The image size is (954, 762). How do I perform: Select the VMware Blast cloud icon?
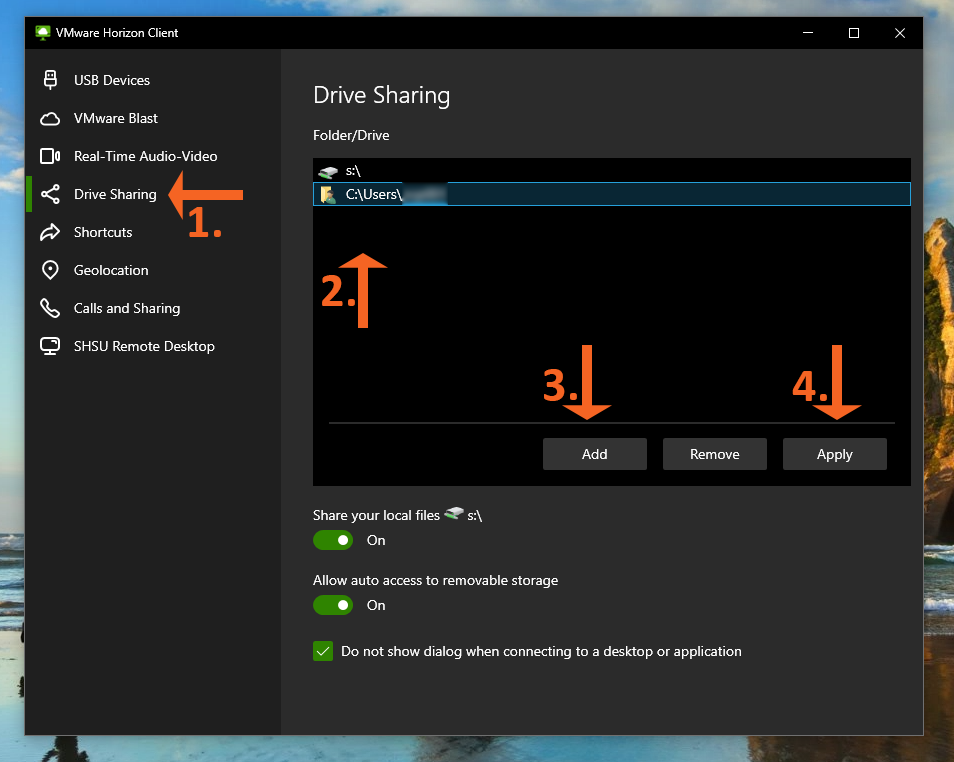[50, 118]
